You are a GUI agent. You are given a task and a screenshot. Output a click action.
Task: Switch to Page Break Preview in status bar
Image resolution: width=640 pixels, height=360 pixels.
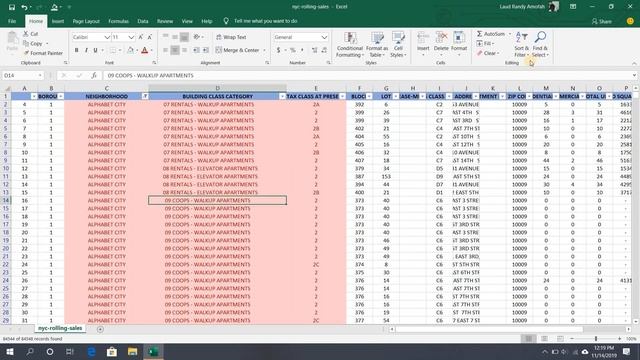point(560,339)
